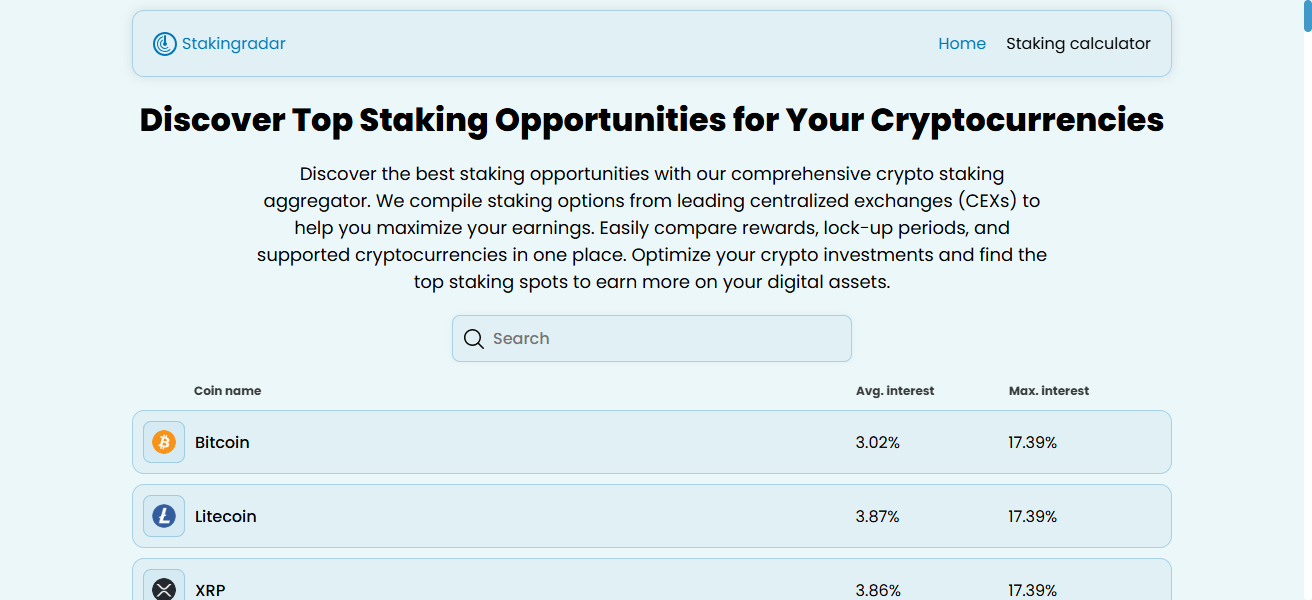Click Litecoin's 17.39% max interest value

pos(1033,516)
